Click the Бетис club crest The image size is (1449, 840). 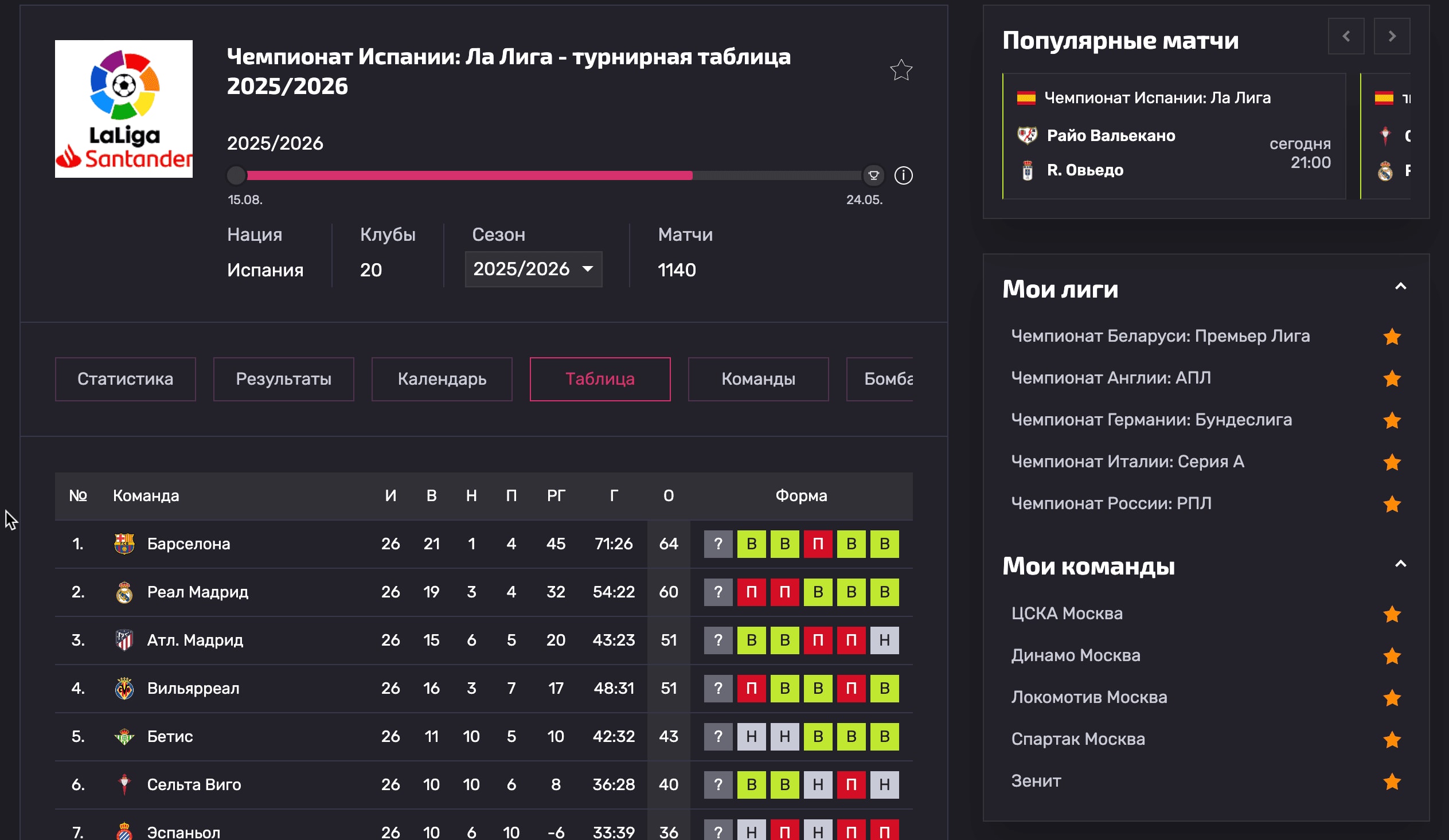(x=124, y=737)
